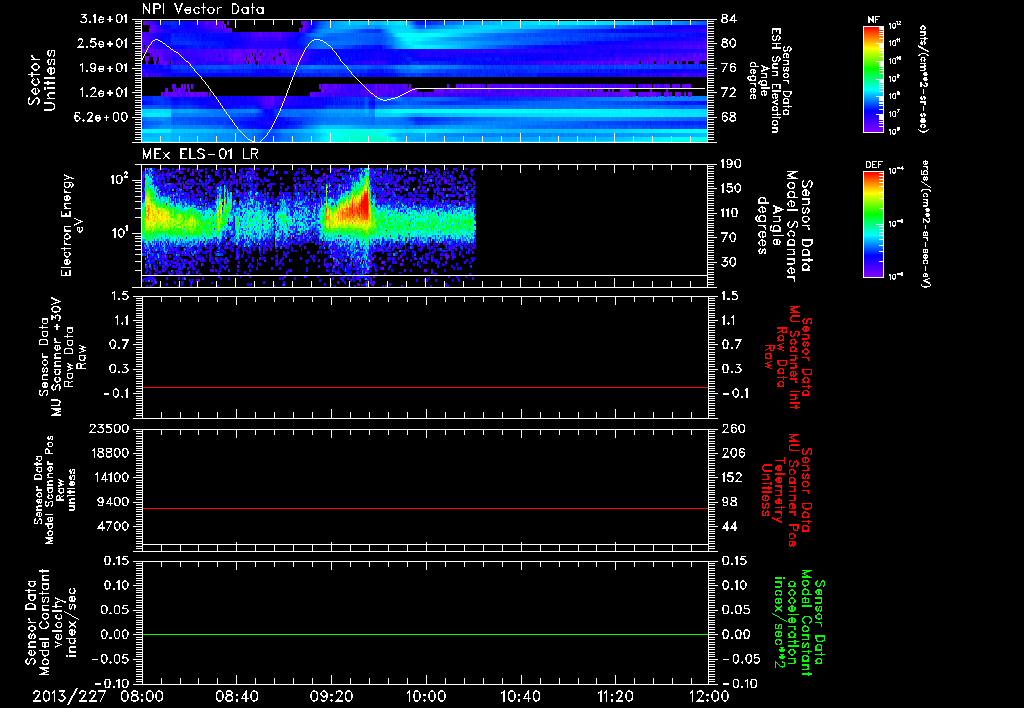Select the NF flux color bar
Image resolution: width=1024 pixels, height=708 pixels.
point(873,80)
